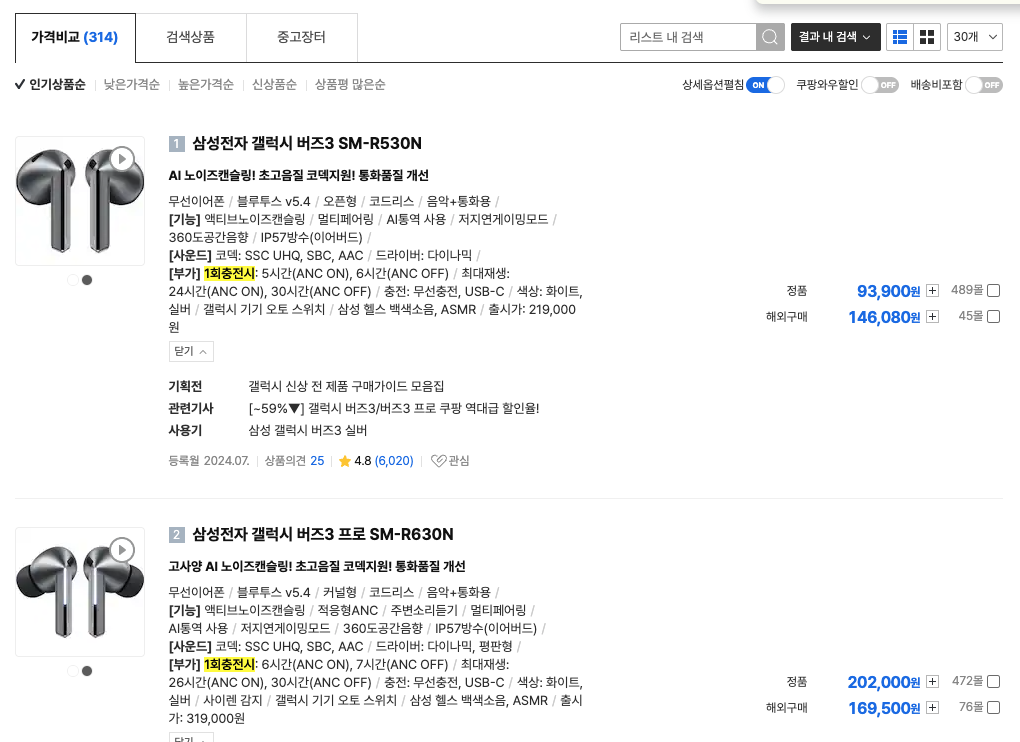This screenshot has height=742, width=1020.
Task: Toggle 상세옵션펼침 switch off
Action: coord(765,85)
